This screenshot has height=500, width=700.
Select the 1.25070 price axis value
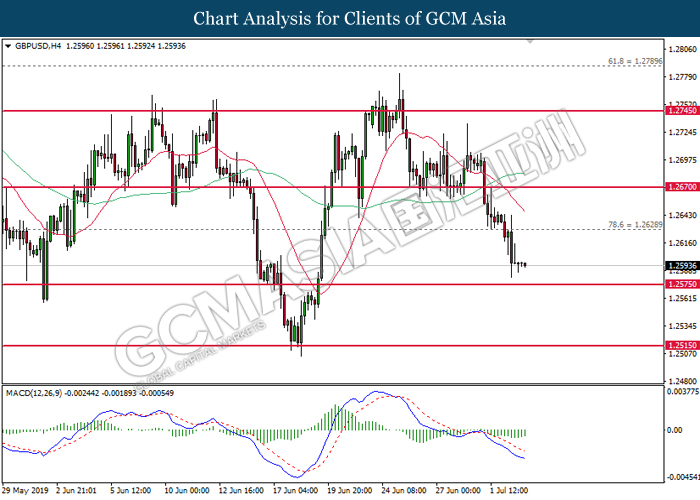click(x=682, y=354)
